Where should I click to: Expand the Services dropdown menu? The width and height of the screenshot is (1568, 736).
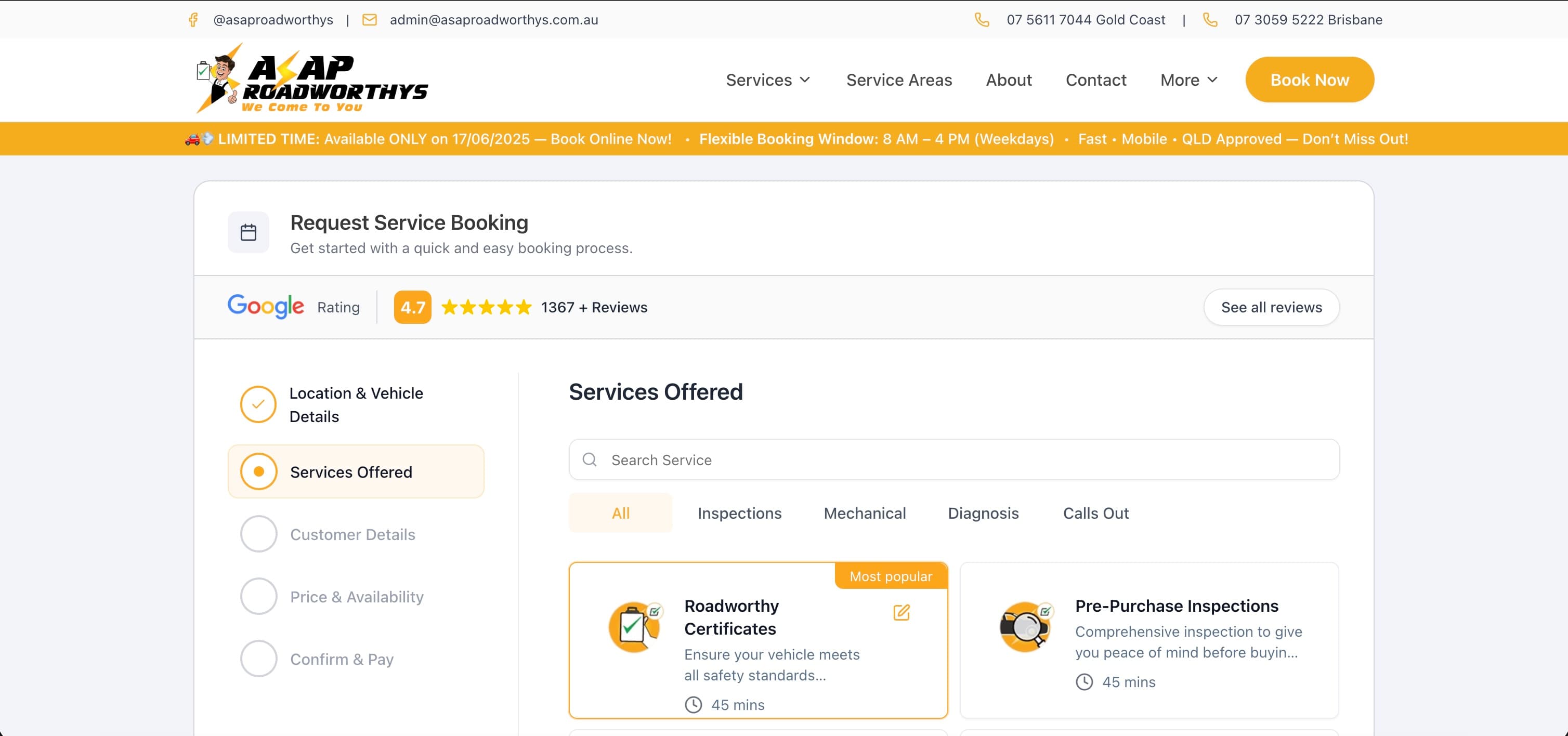point(767,80)
